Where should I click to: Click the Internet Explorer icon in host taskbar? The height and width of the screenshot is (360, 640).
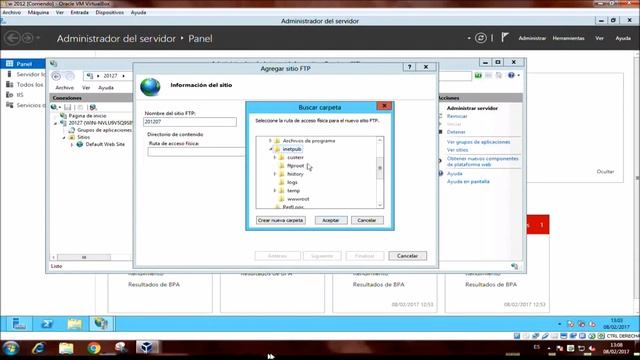[39, 348]
